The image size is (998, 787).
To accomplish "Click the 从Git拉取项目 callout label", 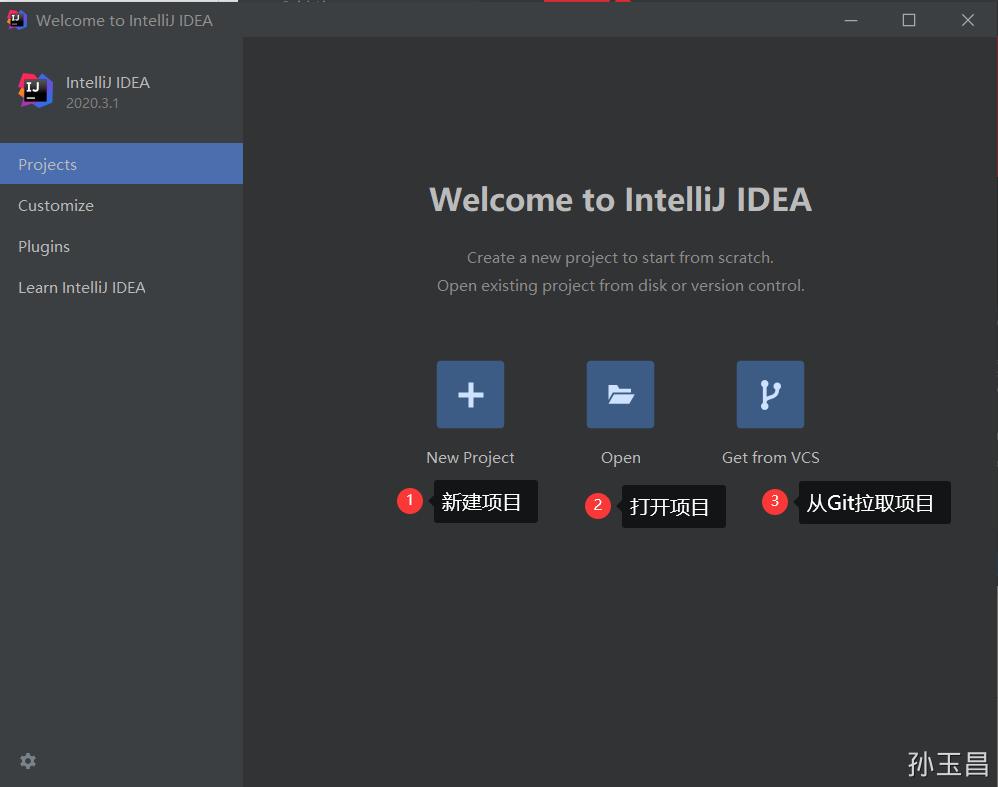I will pyautogui.click(x=874, y=502).
